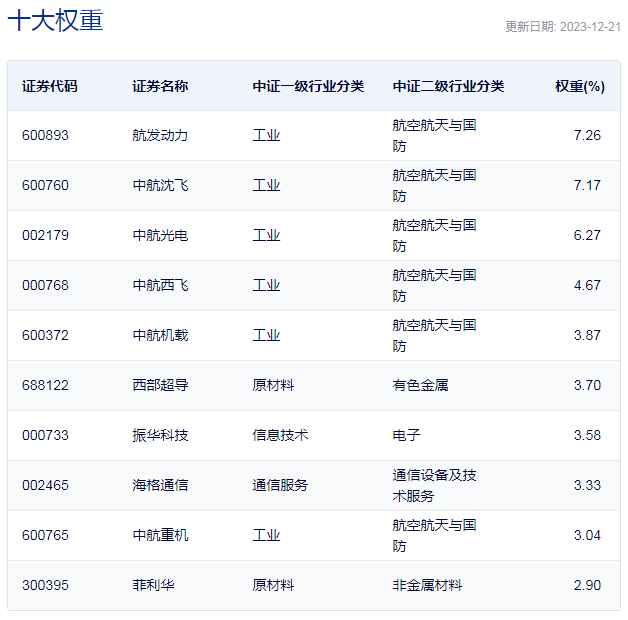Viewport: 628px width, 620px height.
Task: Click the 中证二级行业分类 column header
Action: (448, 86)
